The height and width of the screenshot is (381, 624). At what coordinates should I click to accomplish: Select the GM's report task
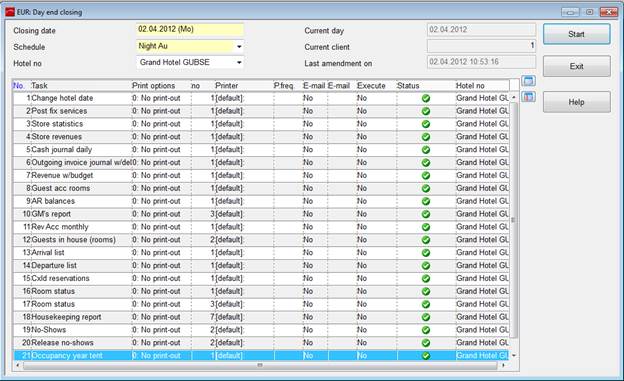pos(261,214)
